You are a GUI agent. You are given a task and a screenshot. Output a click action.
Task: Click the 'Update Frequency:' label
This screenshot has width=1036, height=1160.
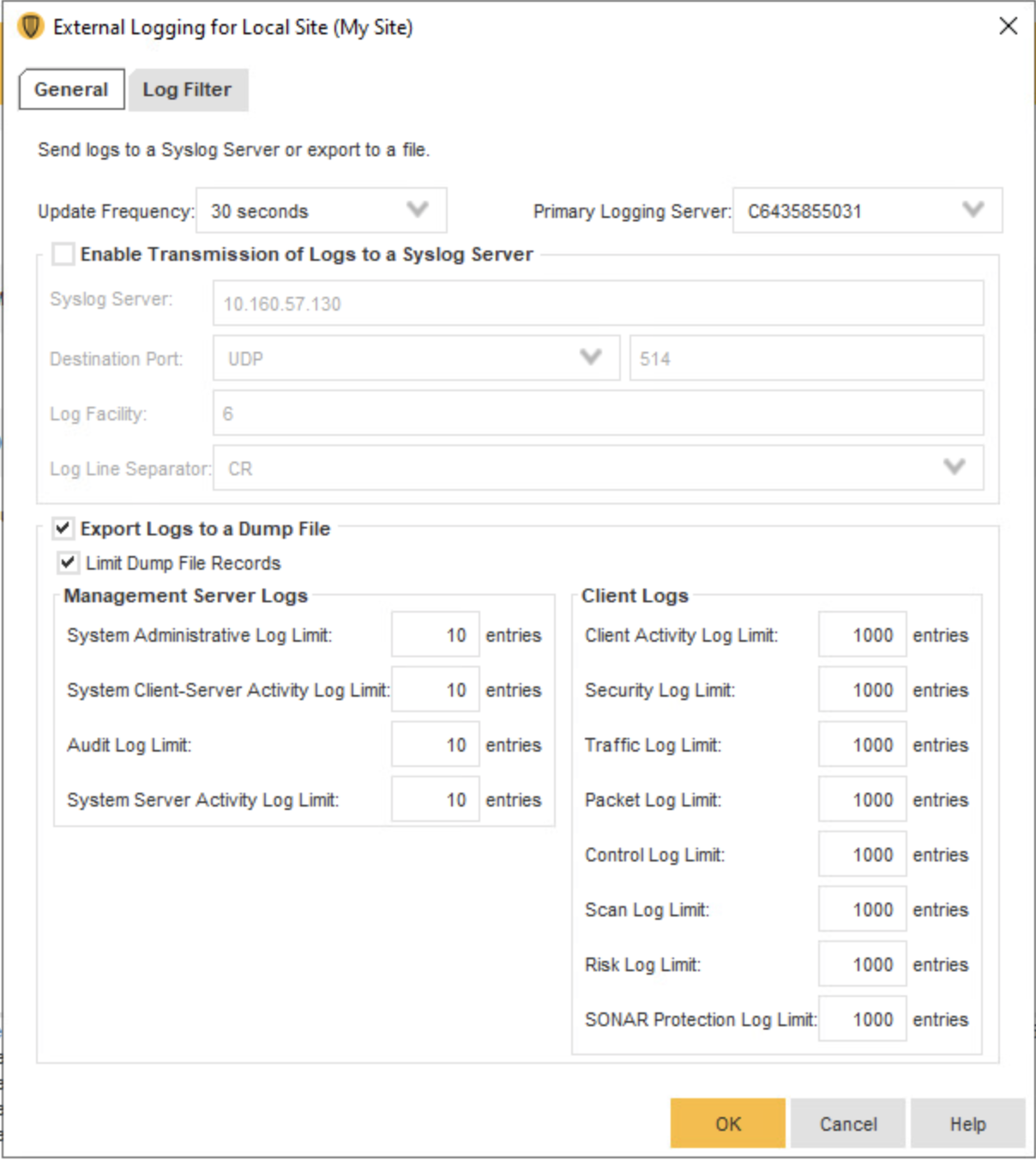pyautogui.click(x=116, y=211)
